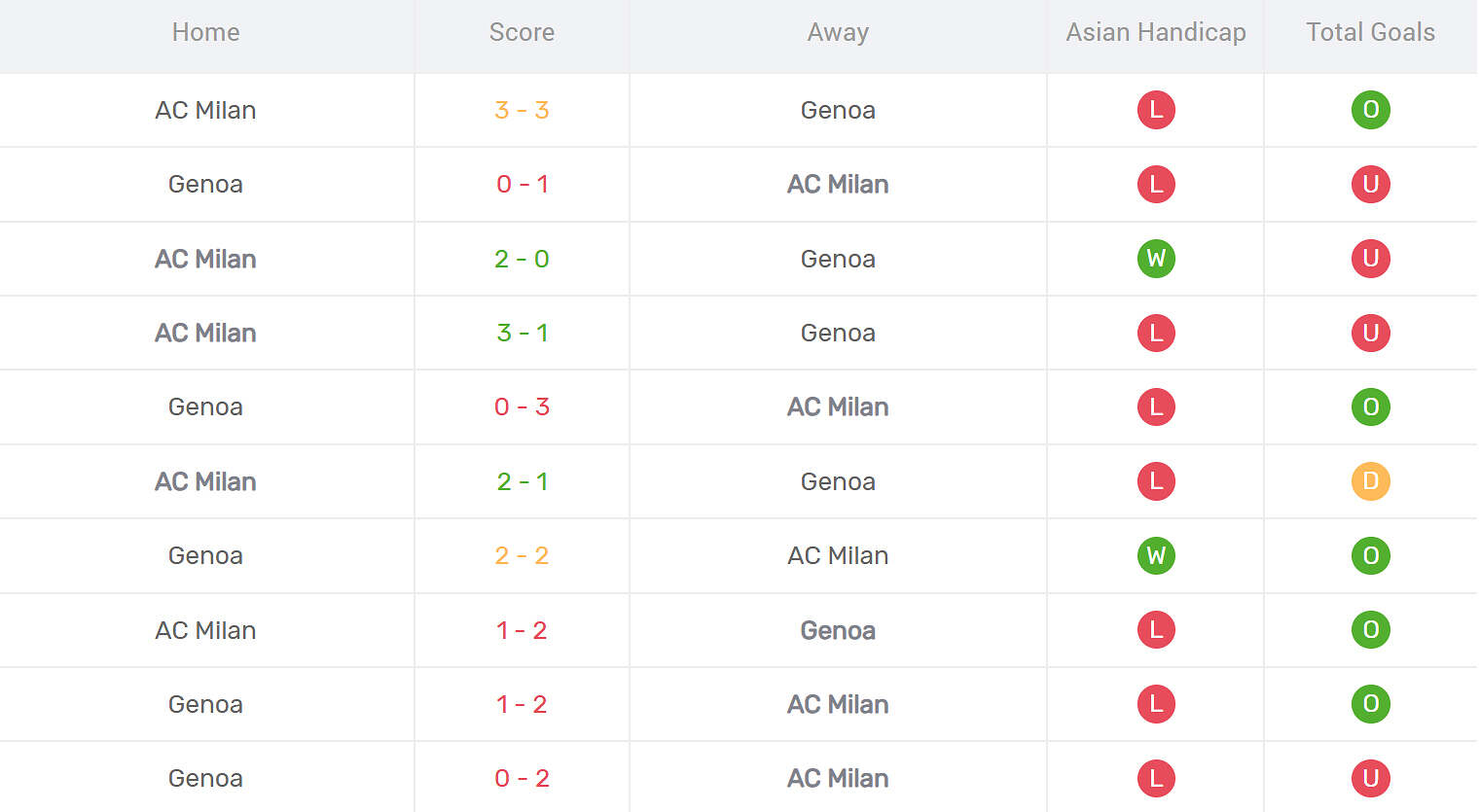Click the orange D badge for Total Goals

1370,481
